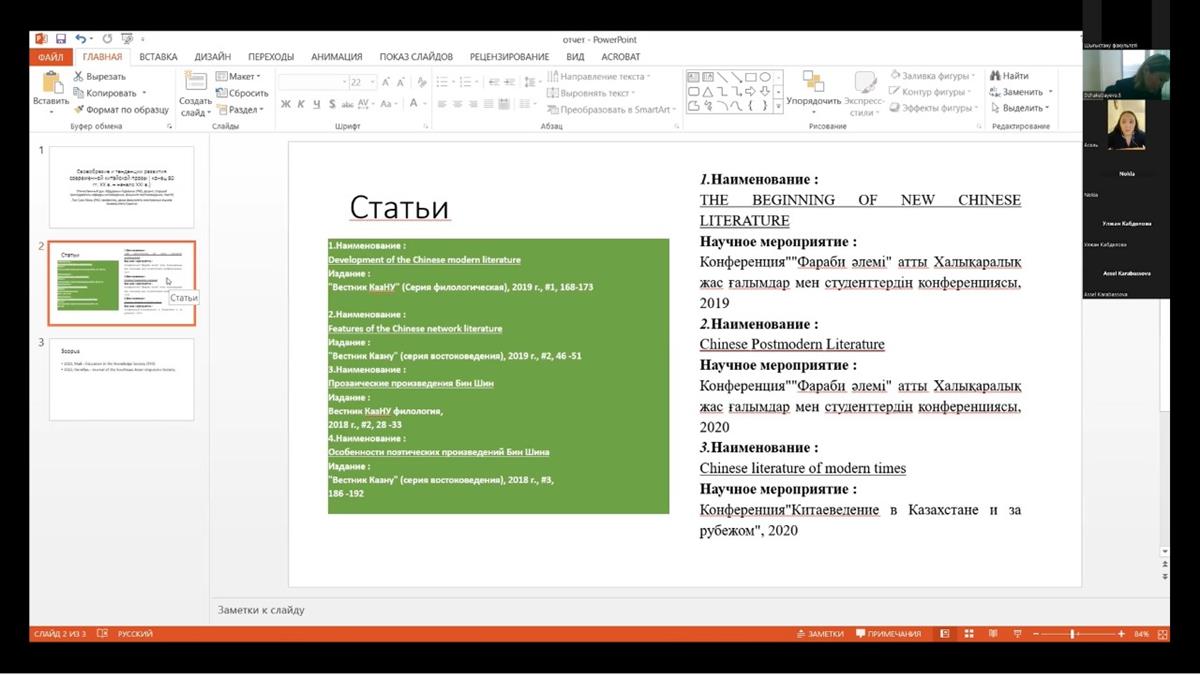
Task: Click Format Painter (Формат по образцу)
Action: point(121,109)
